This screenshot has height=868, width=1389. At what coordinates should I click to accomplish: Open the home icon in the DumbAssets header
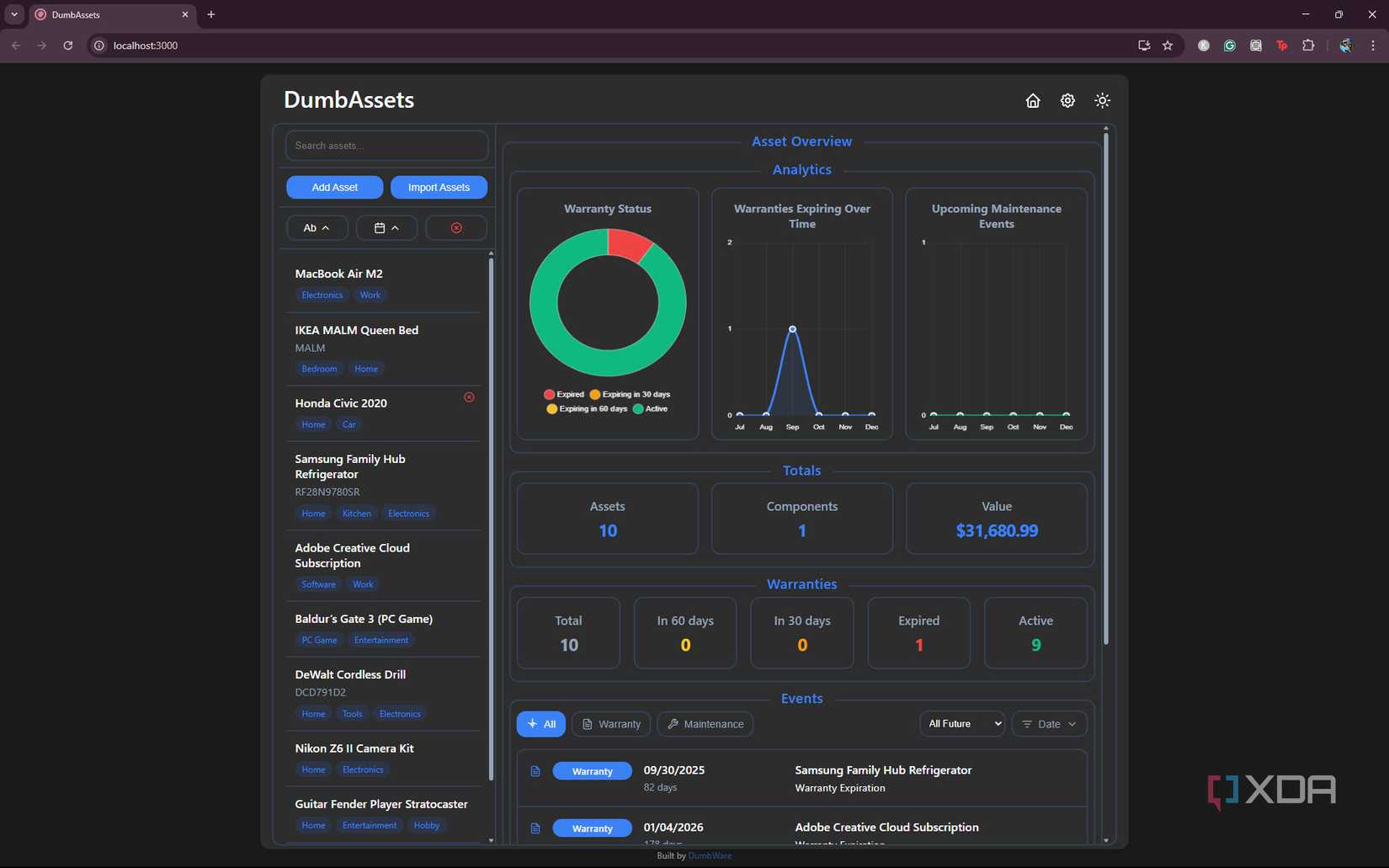point(1033,100)
